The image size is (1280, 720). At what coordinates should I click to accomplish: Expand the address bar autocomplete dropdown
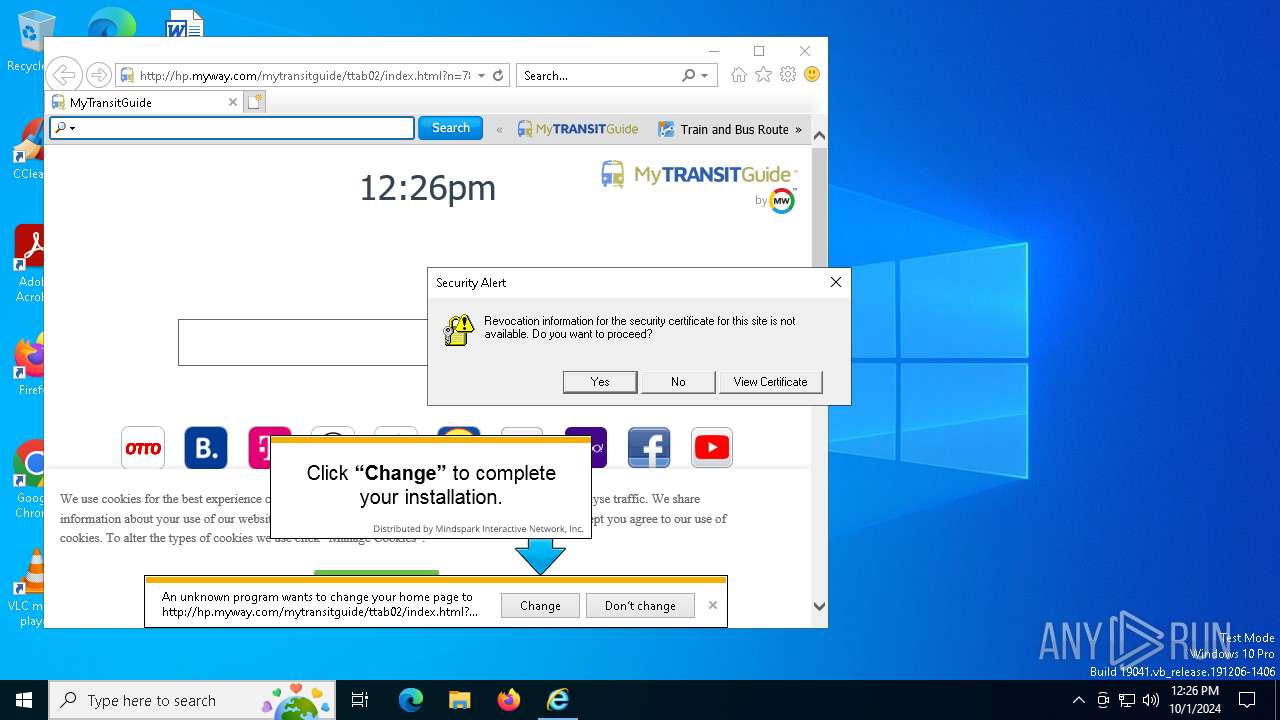pos(481,75)
